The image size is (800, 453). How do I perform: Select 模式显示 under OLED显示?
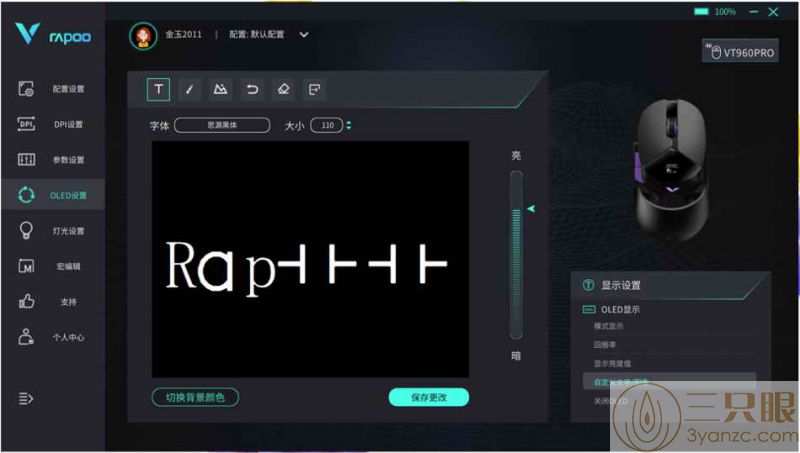click(x=608, y=327)
